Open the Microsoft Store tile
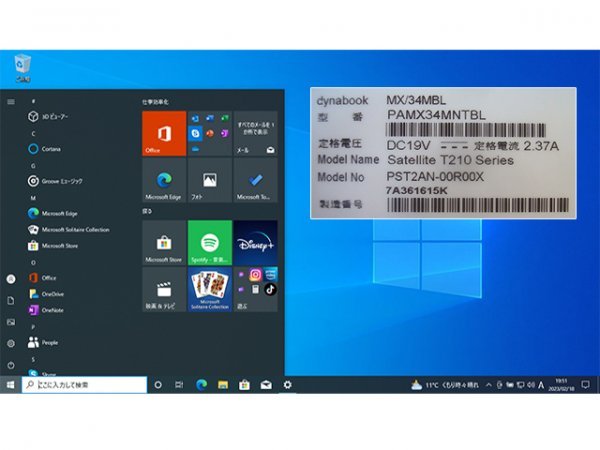The width and height of the screenshot is (600, 450). [164, 243]
